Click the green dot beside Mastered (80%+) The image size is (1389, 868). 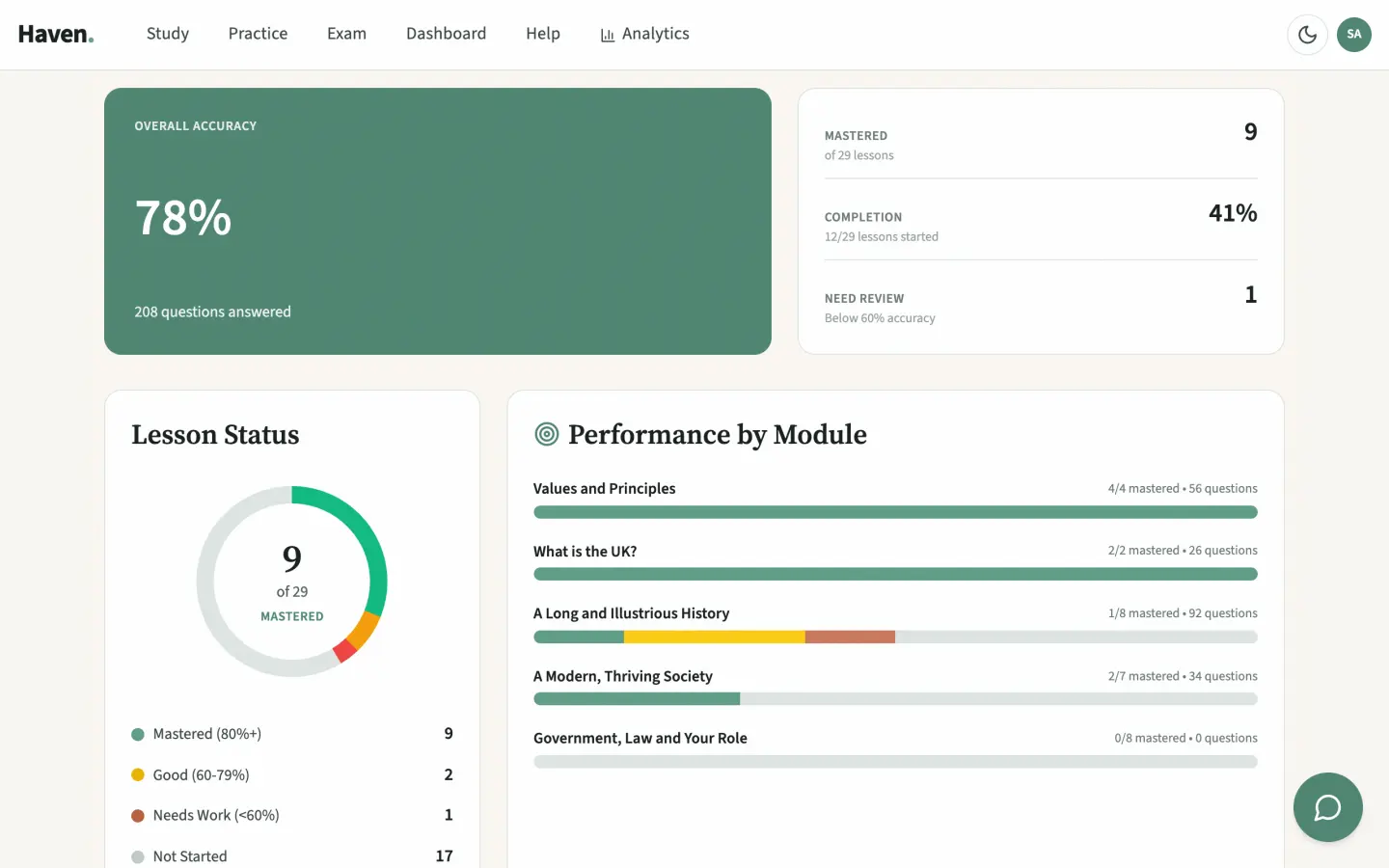(x=138, y=734)
